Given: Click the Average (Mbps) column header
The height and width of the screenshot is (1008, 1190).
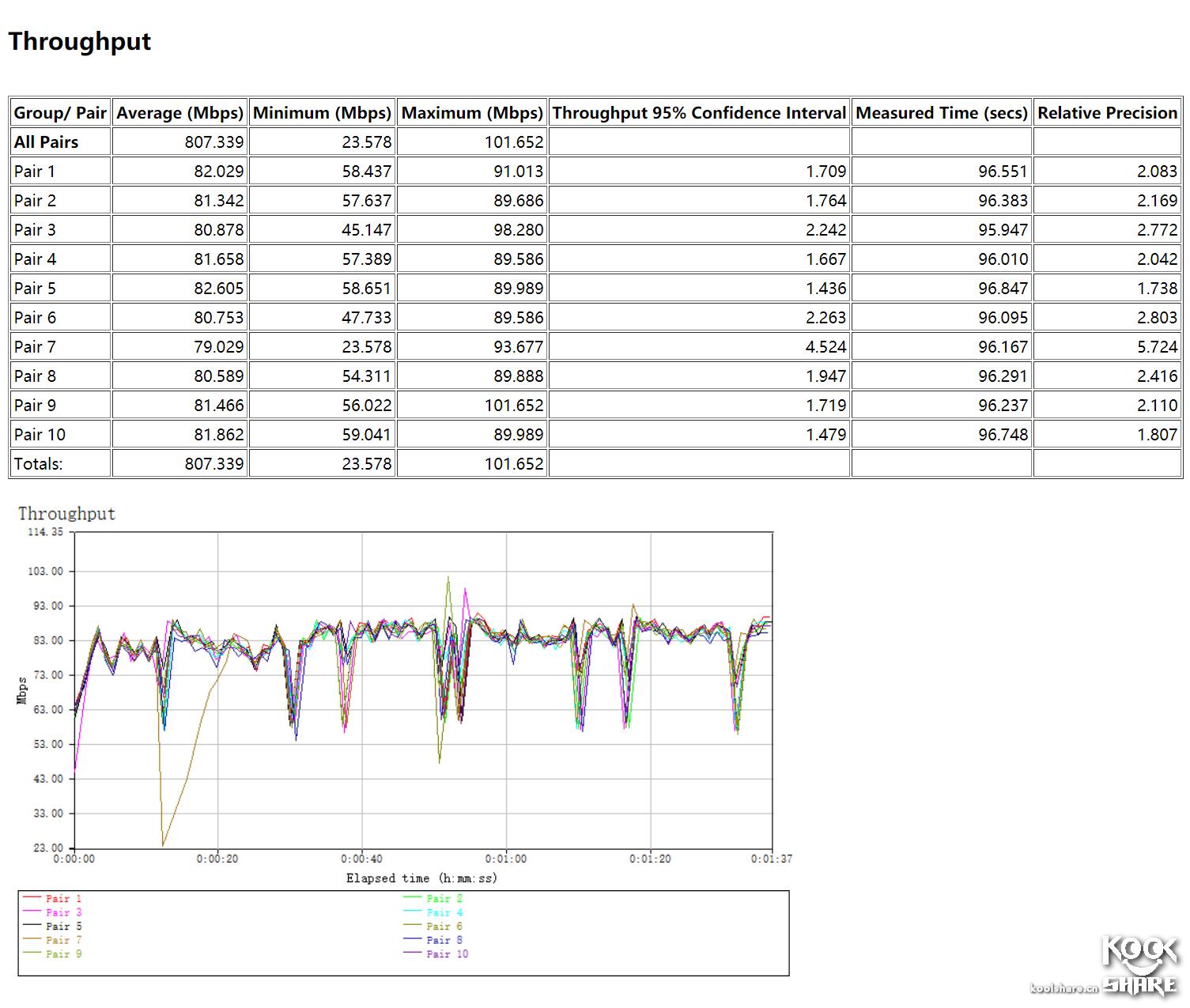Looking at the screenshot, I should [x=179, y=113].
